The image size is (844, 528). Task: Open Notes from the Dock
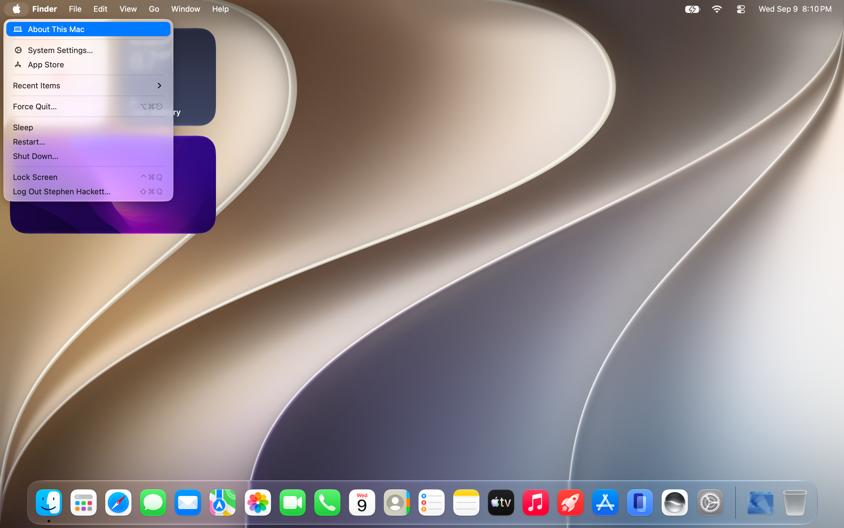point(466,503)
